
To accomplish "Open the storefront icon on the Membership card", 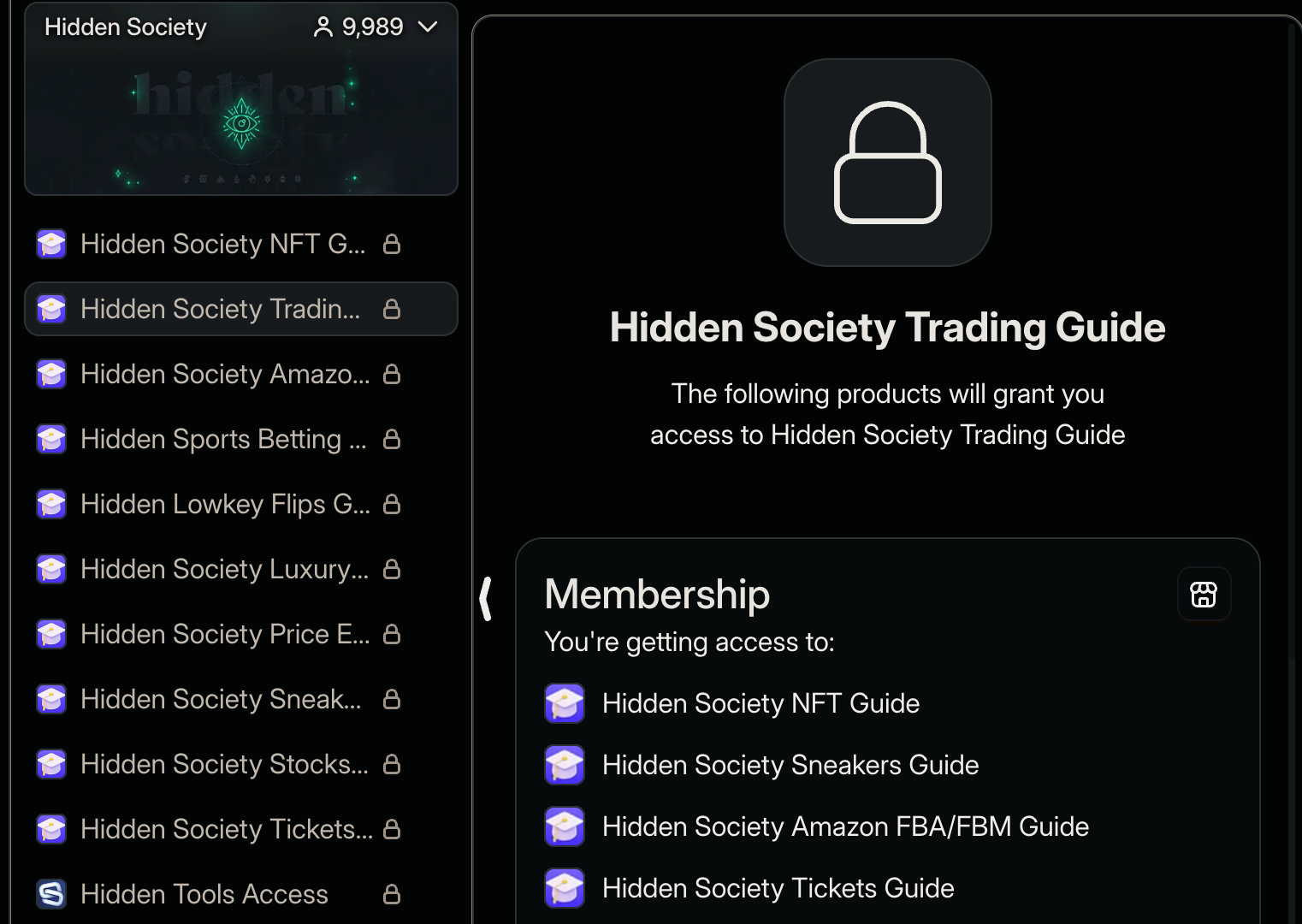I will coord(1204,594).
